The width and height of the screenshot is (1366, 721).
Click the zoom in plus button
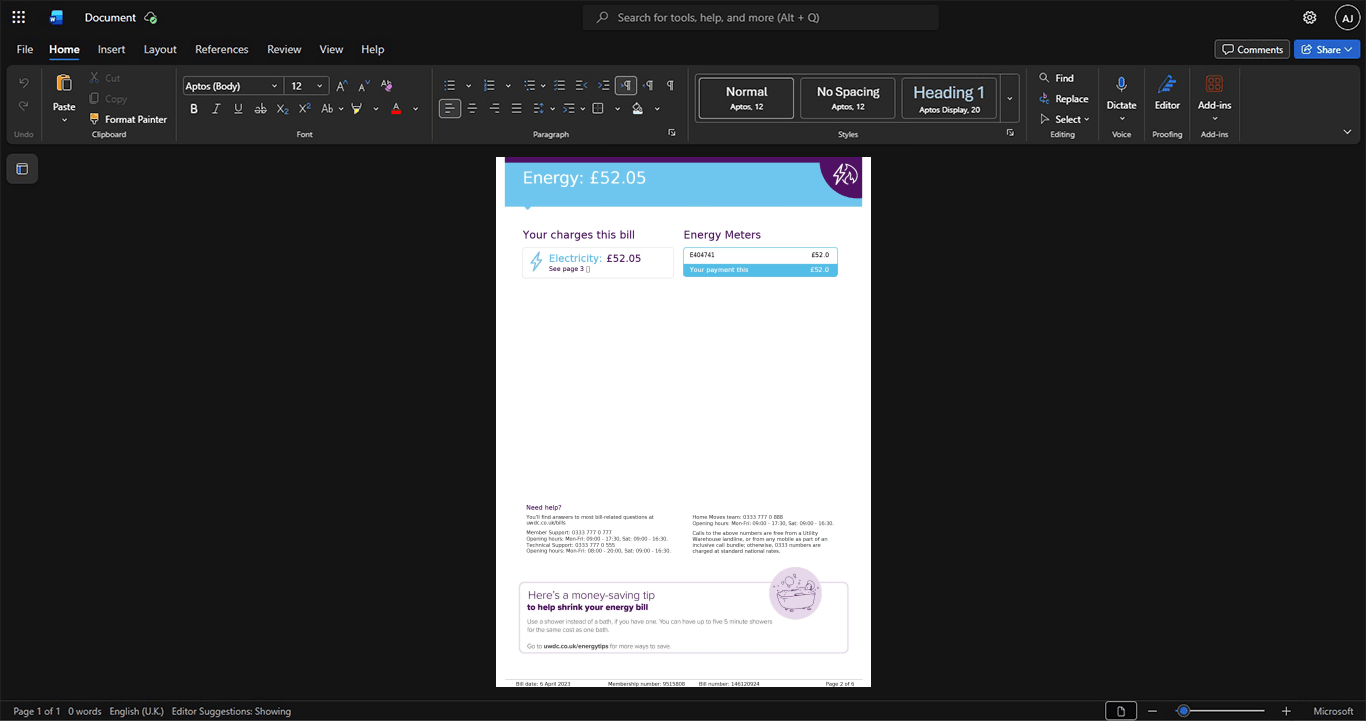pos(1286,711)
